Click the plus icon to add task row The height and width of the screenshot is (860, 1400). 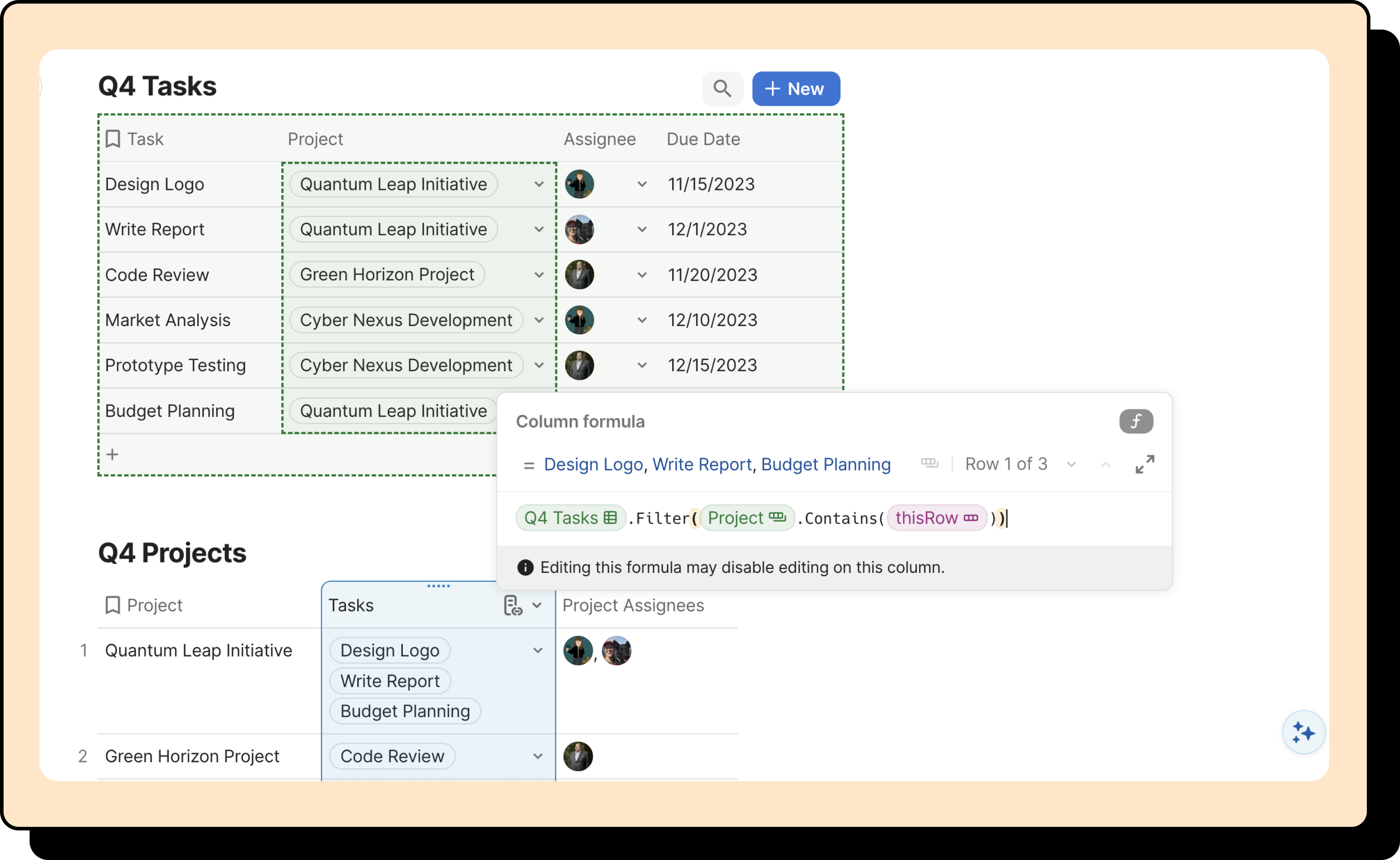(112, 454)
